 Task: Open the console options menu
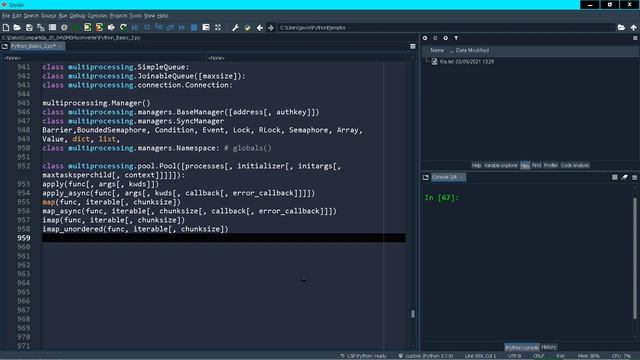tap(635, 177)
